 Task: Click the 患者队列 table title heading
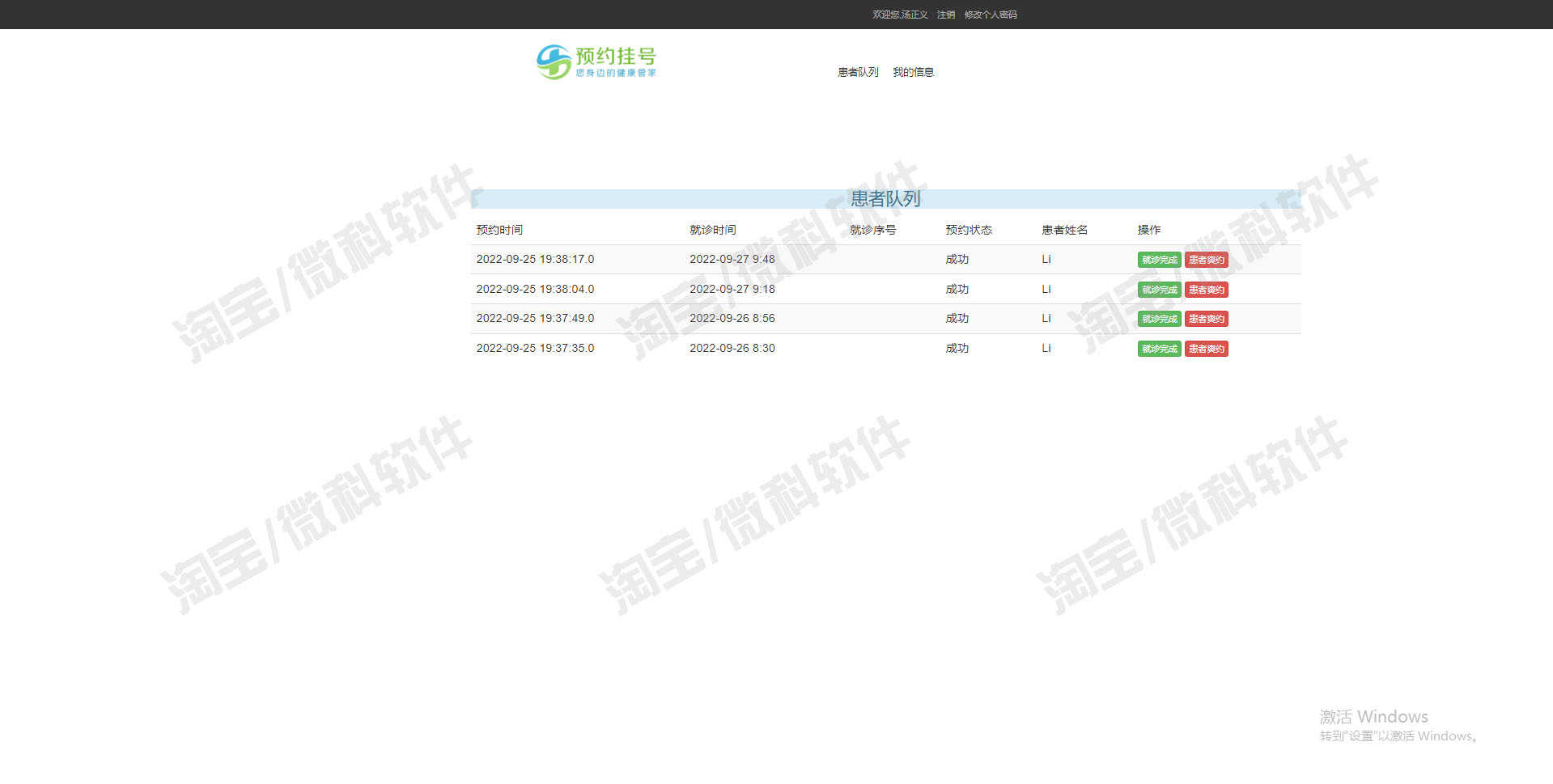[885, 199]
